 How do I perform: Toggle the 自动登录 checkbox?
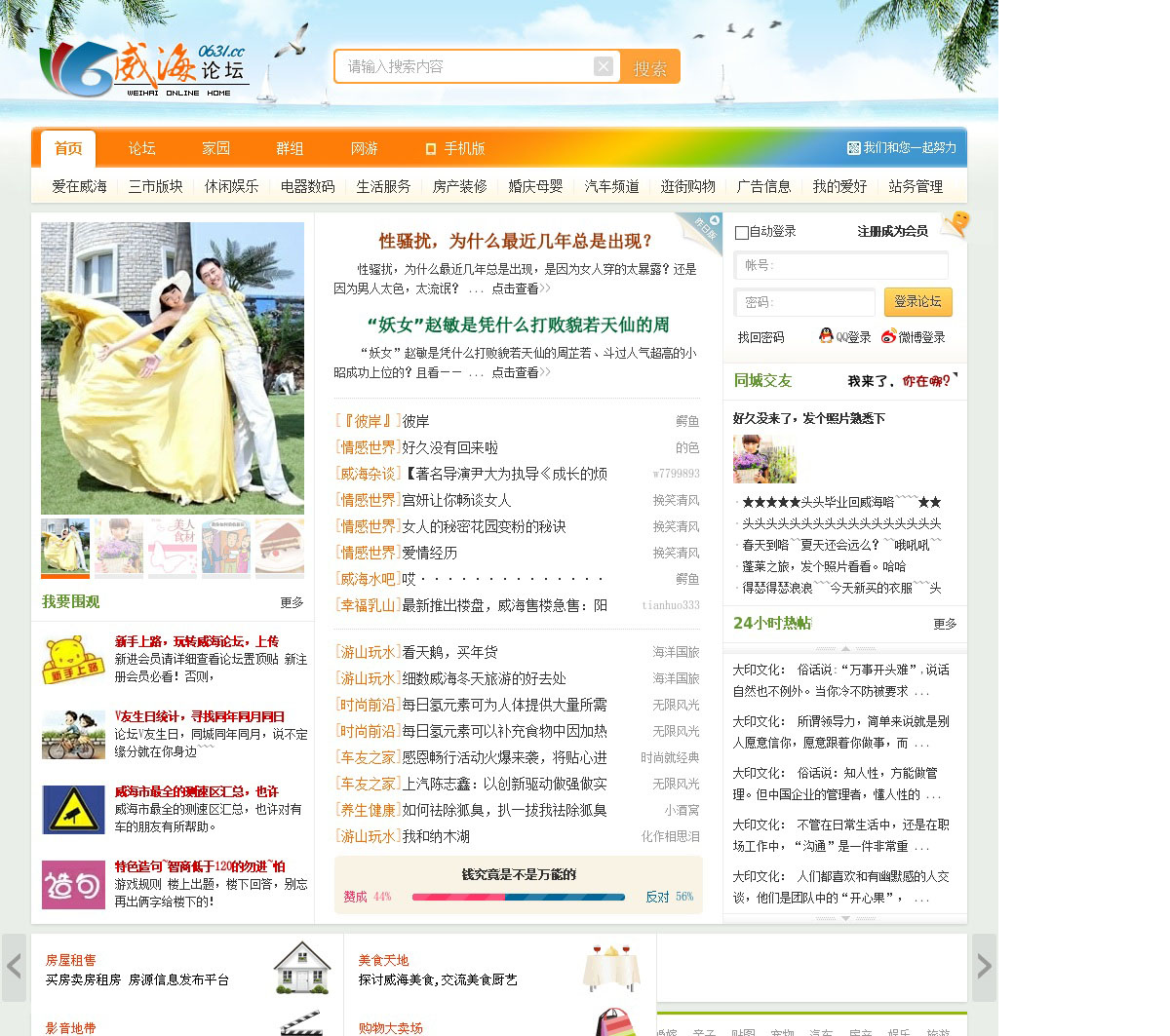[x=742, y=233]
